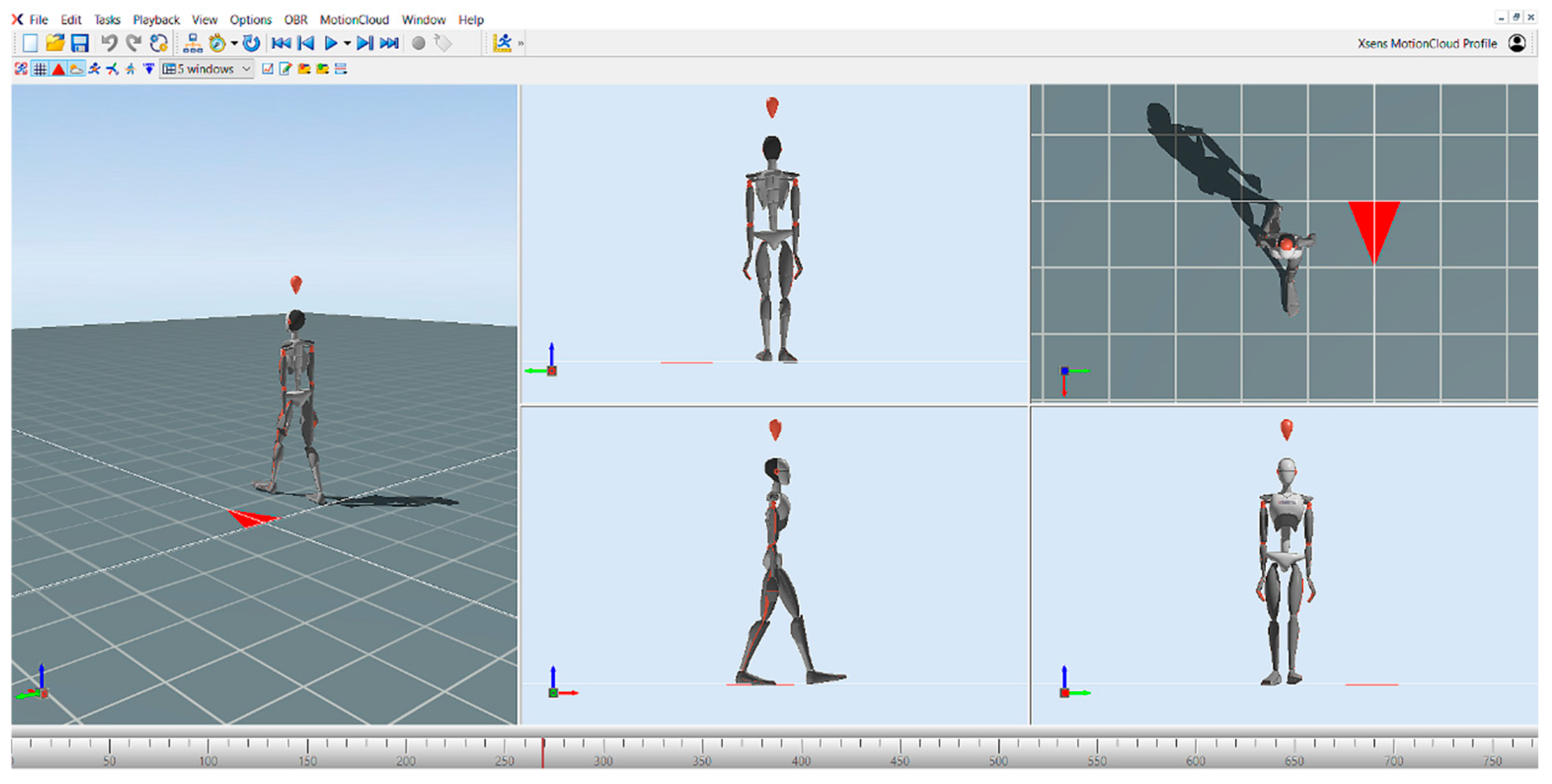Toggle the sky and cloud background button
Image resolution: width=1552 pixels, height=784 pixels.
click(76, 69)
